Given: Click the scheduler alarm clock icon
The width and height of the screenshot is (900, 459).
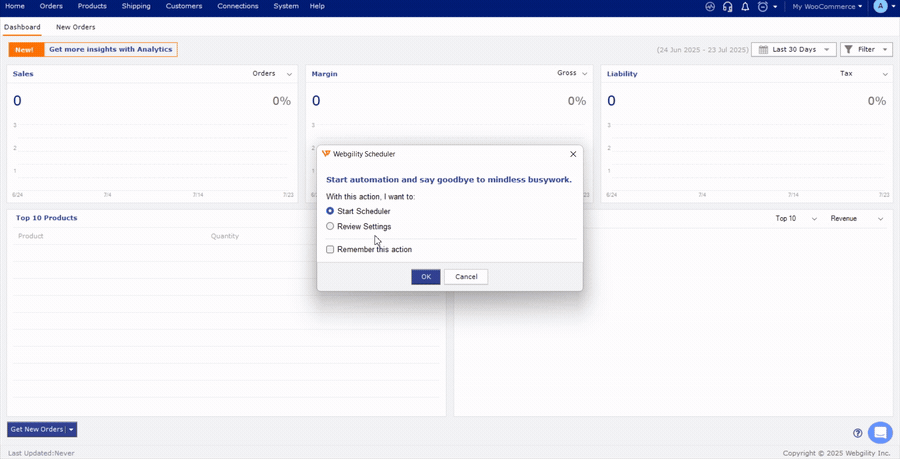Looking at the screenshot, I should pyautogui.click(x=763, y=7).
